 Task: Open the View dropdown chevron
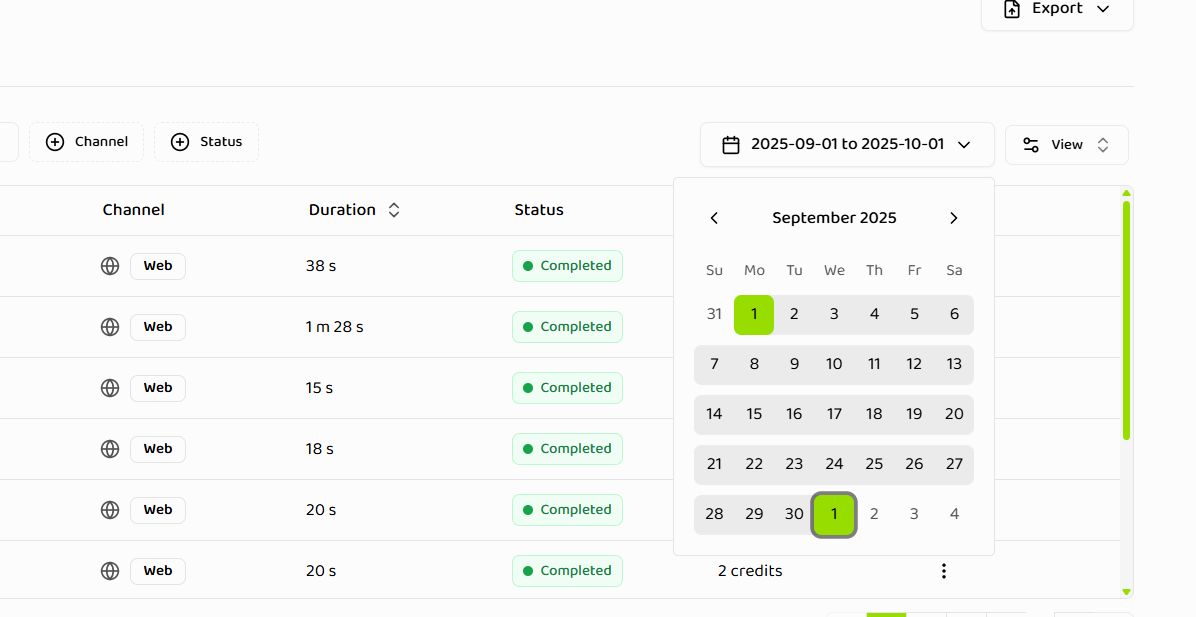click(x=1103, y=144)
